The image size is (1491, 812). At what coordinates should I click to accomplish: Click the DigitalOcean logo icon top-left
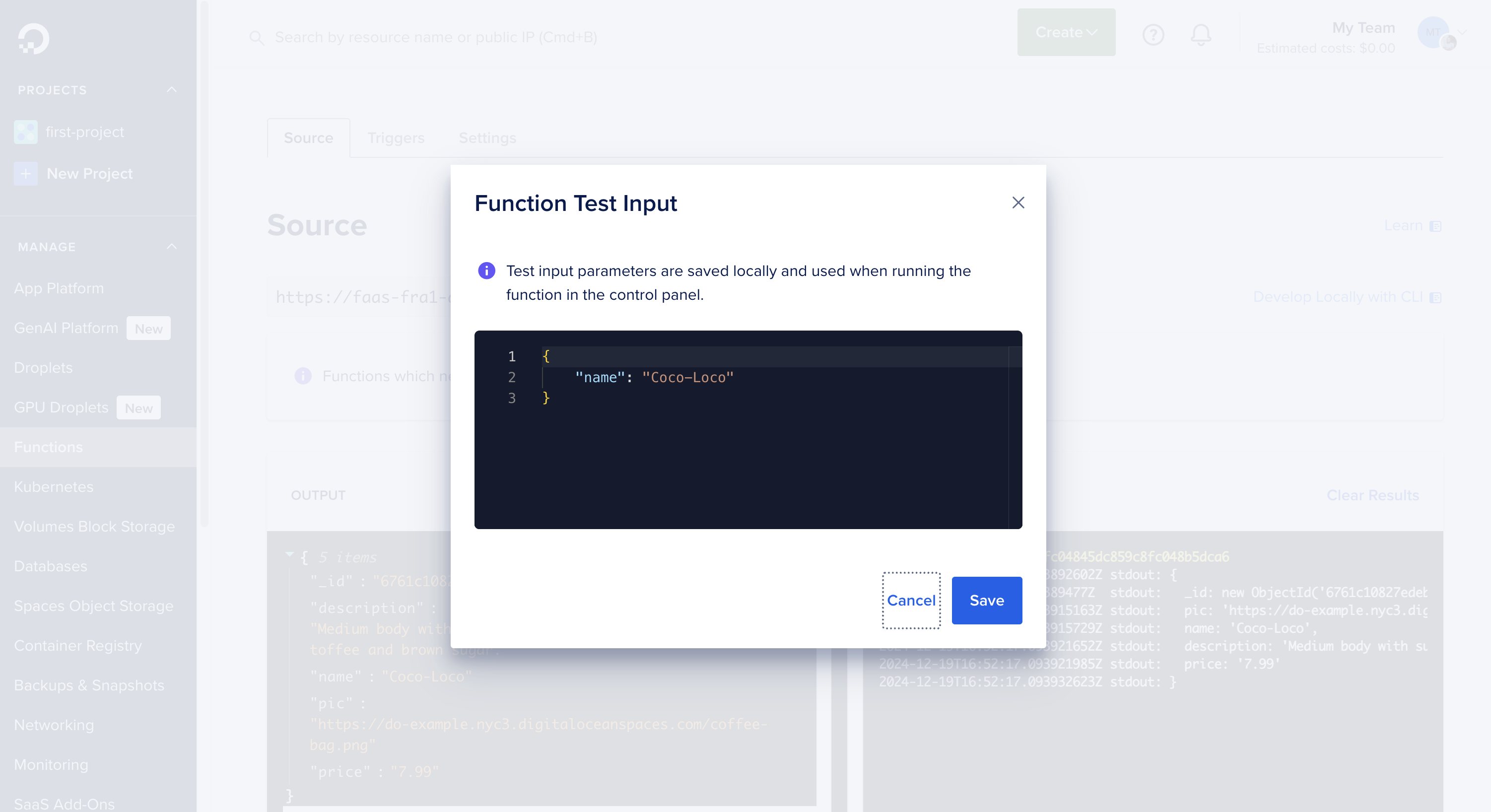[33, 38]
